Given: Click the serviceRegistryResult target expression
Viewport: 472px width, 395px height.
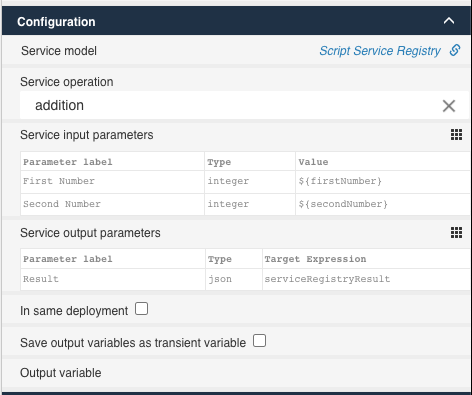Looking at the screenshot, I should 366,279.
